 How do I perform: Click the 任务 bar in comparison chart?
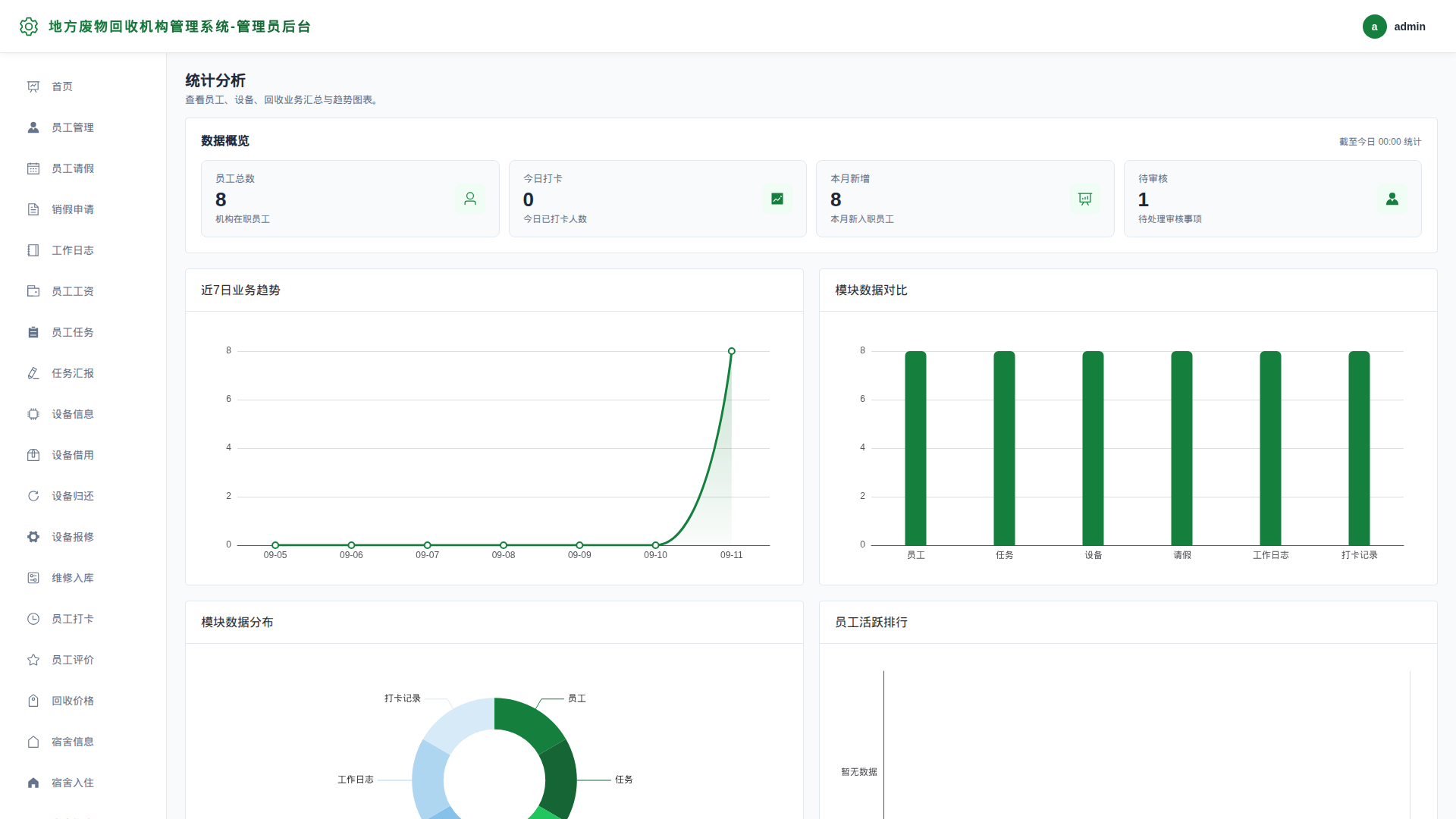[x=1004, y=448]
